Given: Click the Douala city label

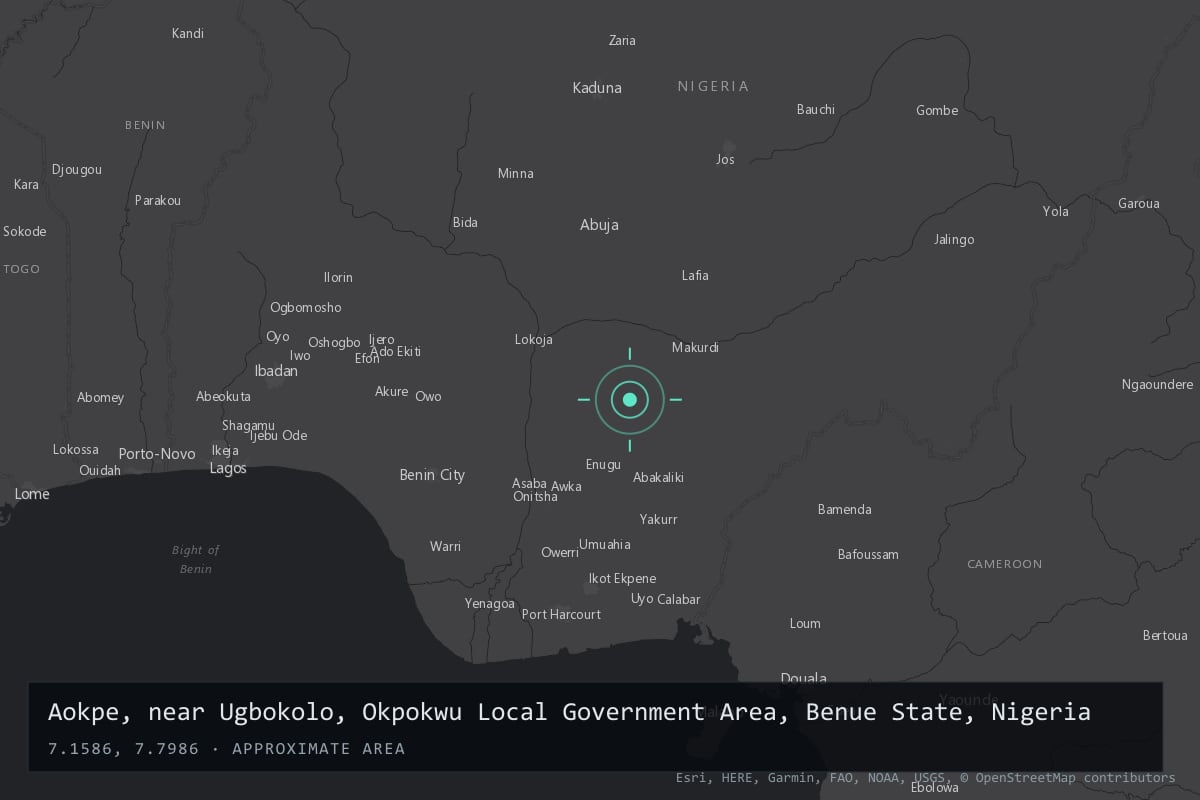Looking at the screenshot, I should pos(803,679).
